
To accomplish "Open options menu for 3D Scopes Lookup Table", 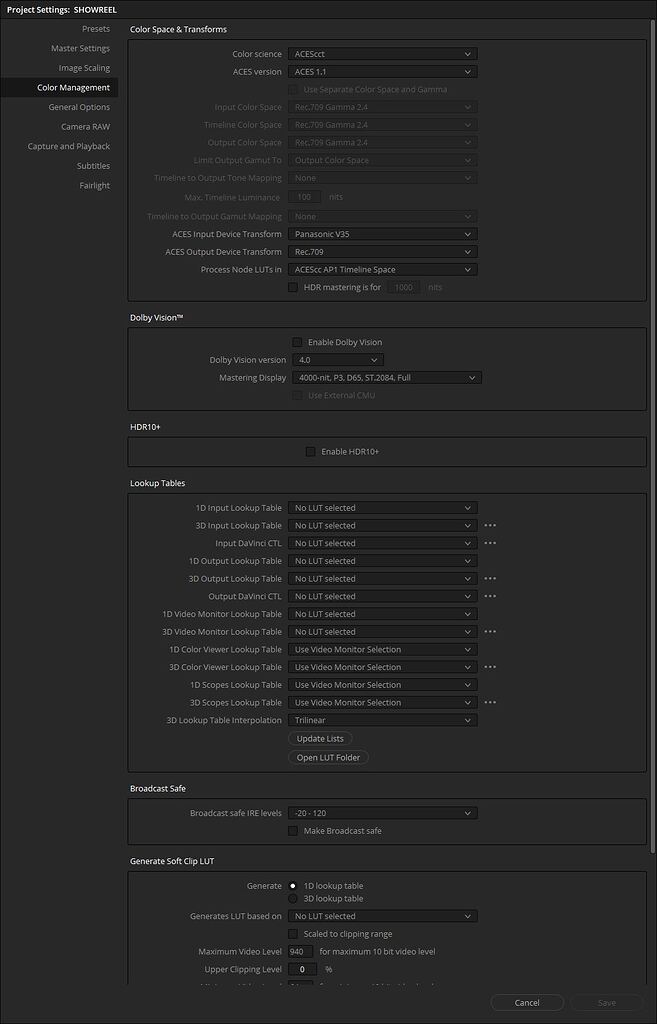I will point(488,702).
